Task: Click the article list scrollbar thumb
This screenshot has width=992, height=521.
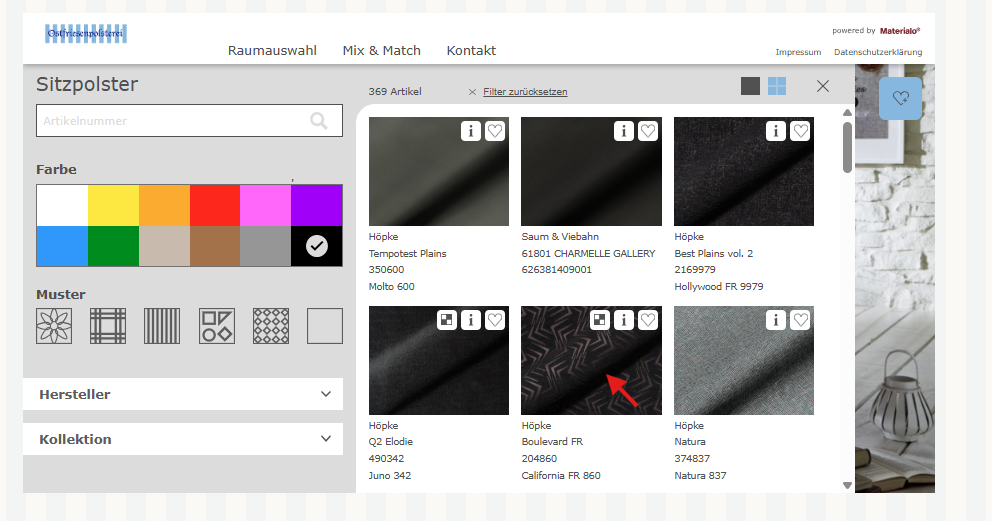Action: pyautogui.click(x=847, y=147)
